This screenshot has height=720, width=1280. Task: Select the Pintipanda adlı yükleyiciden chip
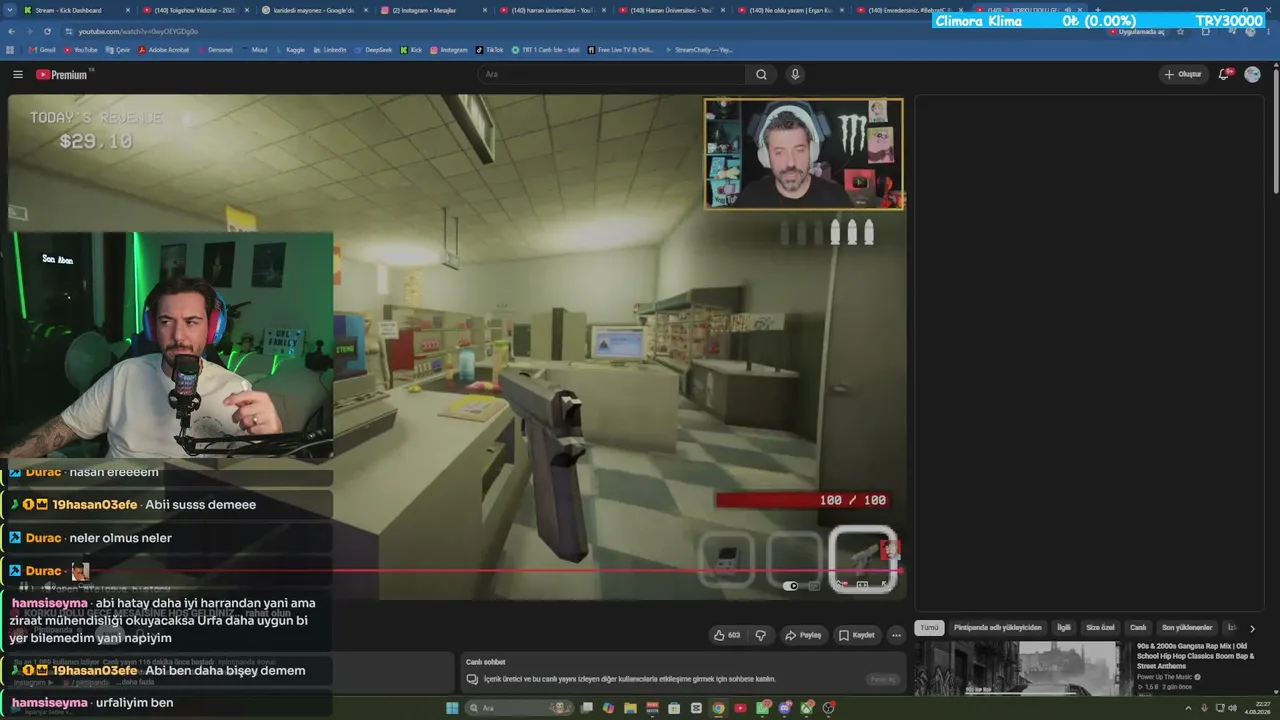pos(998,628)
